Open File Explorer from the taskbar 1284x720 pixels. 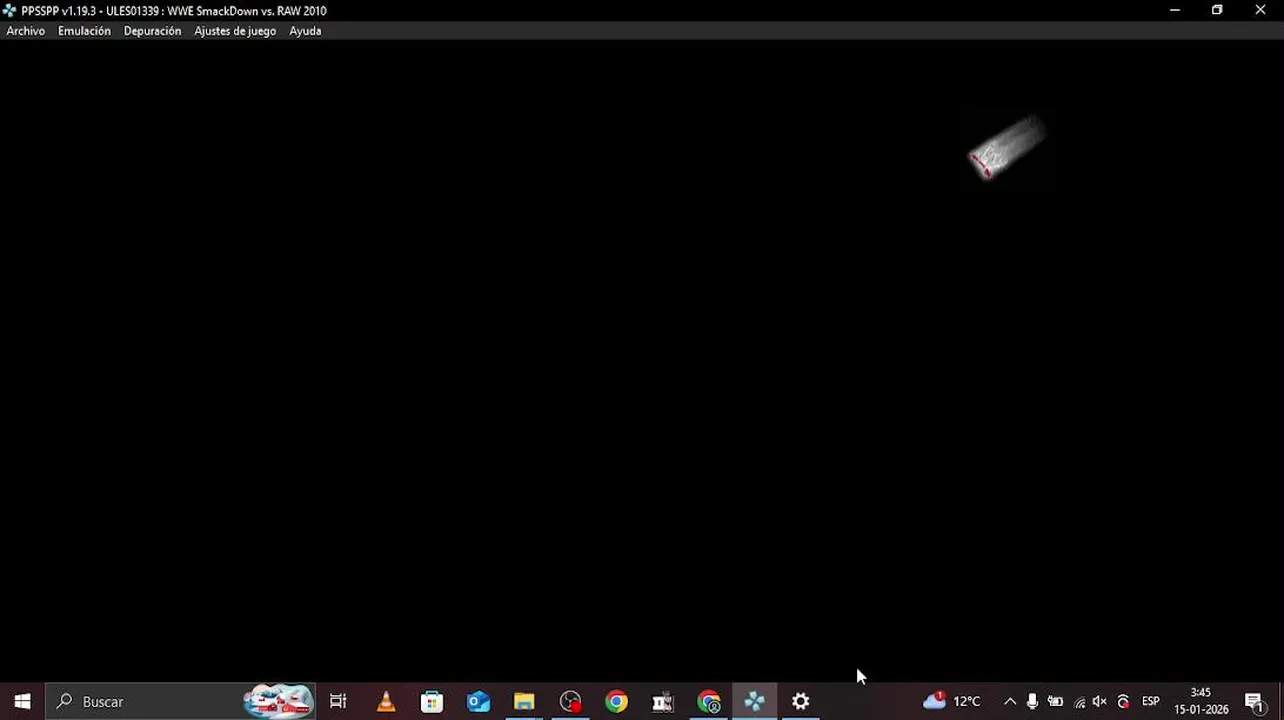click(524, 702)
